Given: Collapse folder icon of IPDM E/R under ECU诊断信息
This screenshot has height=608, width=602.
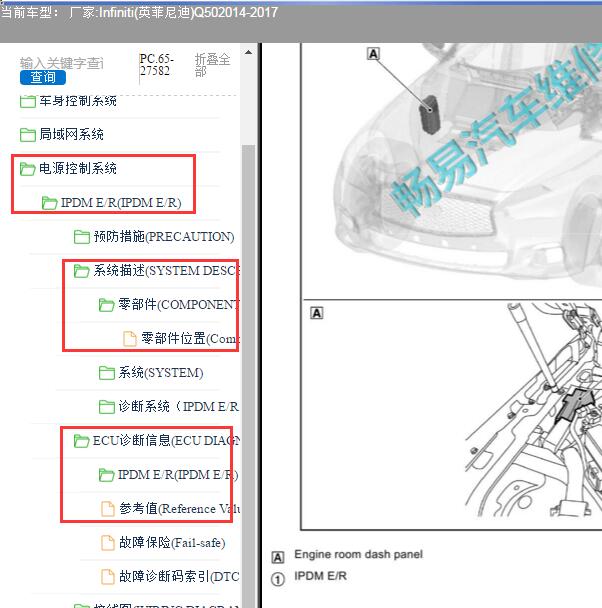Looking at the screenshot, I should coord(106,475).
